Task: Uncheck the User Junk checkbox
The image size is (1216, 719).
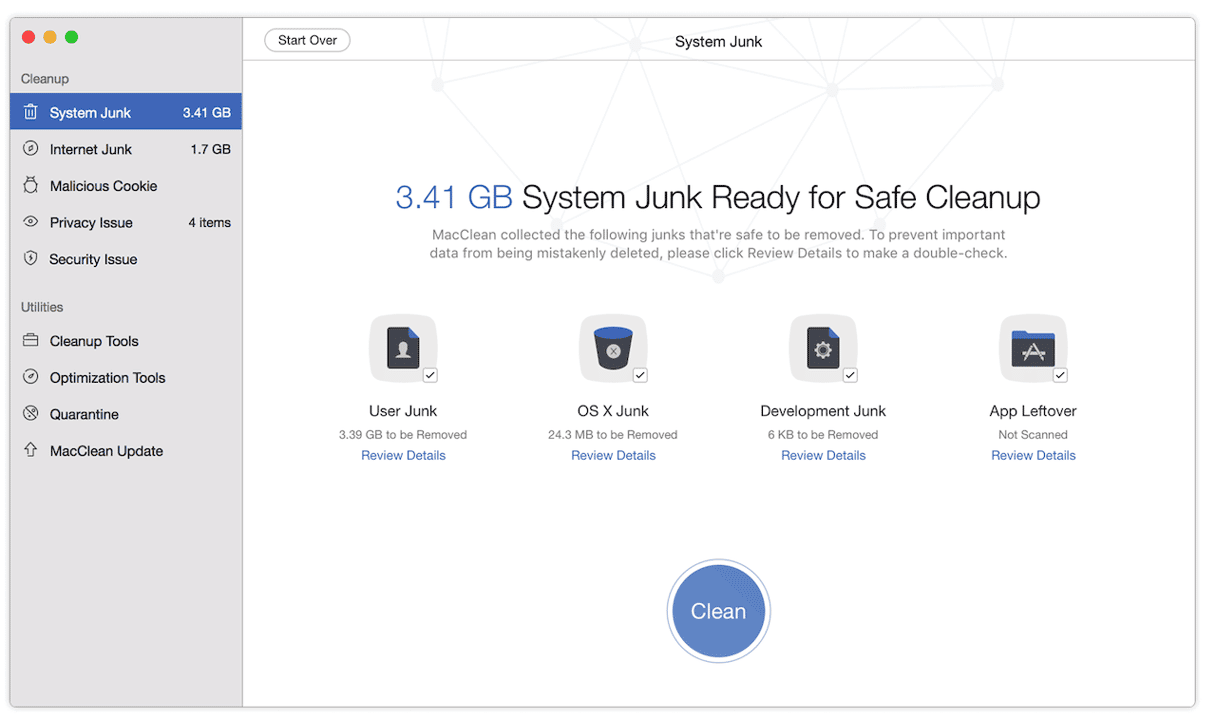Action: 430,375
